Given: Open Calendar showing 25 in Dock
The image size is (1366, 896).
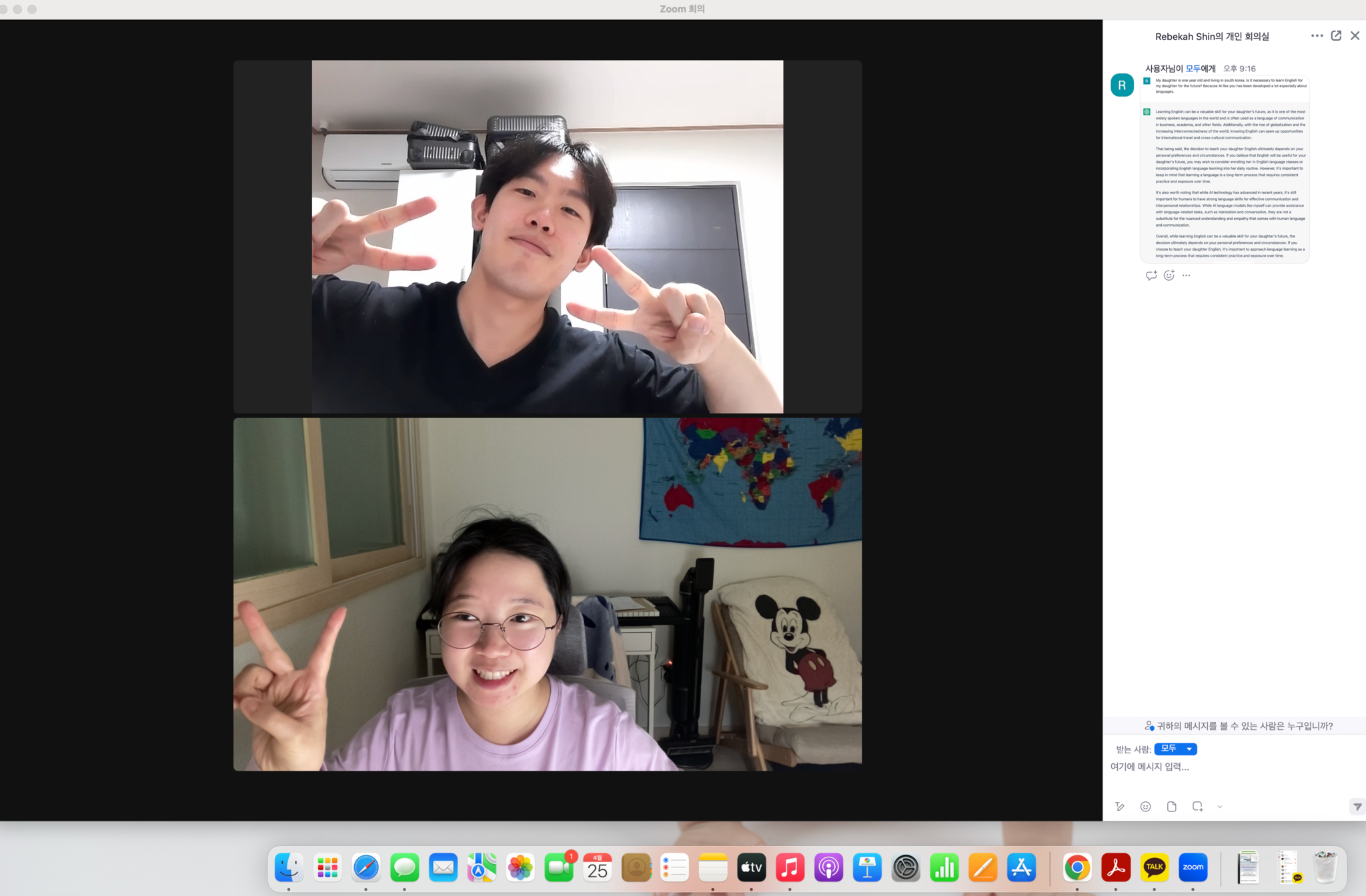Looking at the screenshot, I should pyautogui.click(x=597, y=867).
